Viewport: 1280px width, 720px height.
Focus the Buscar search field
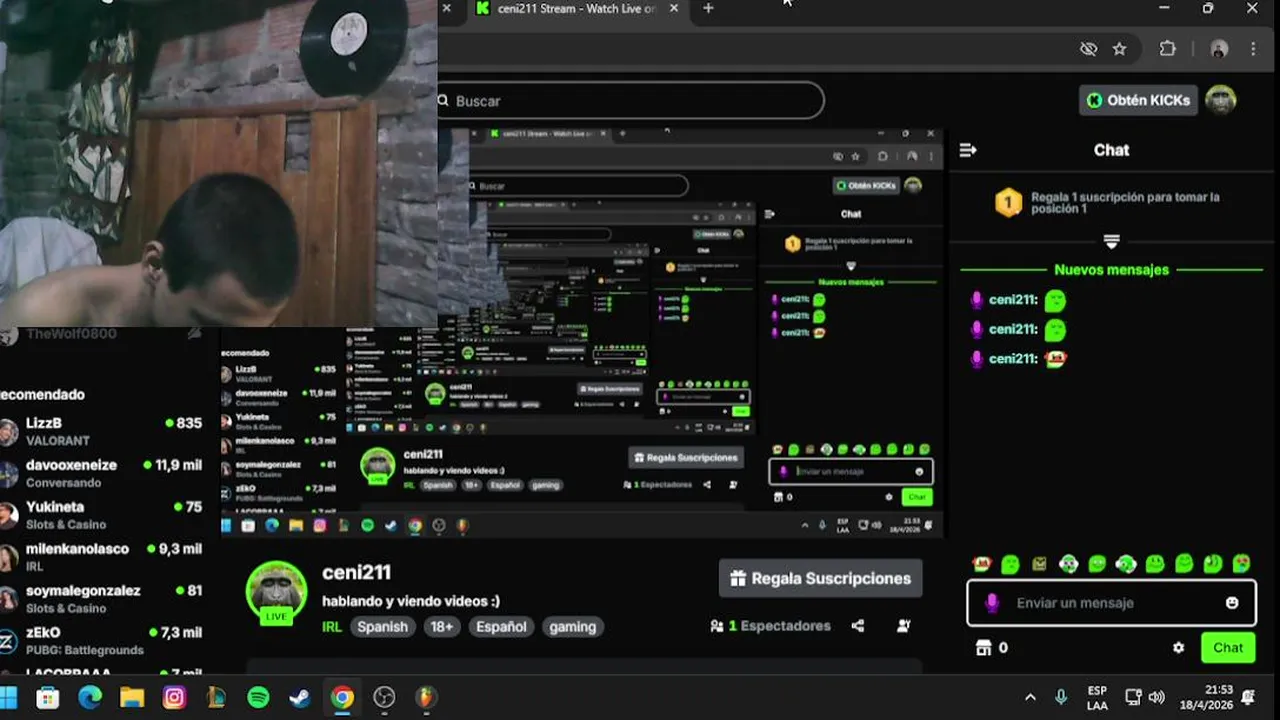click(630, 101)
